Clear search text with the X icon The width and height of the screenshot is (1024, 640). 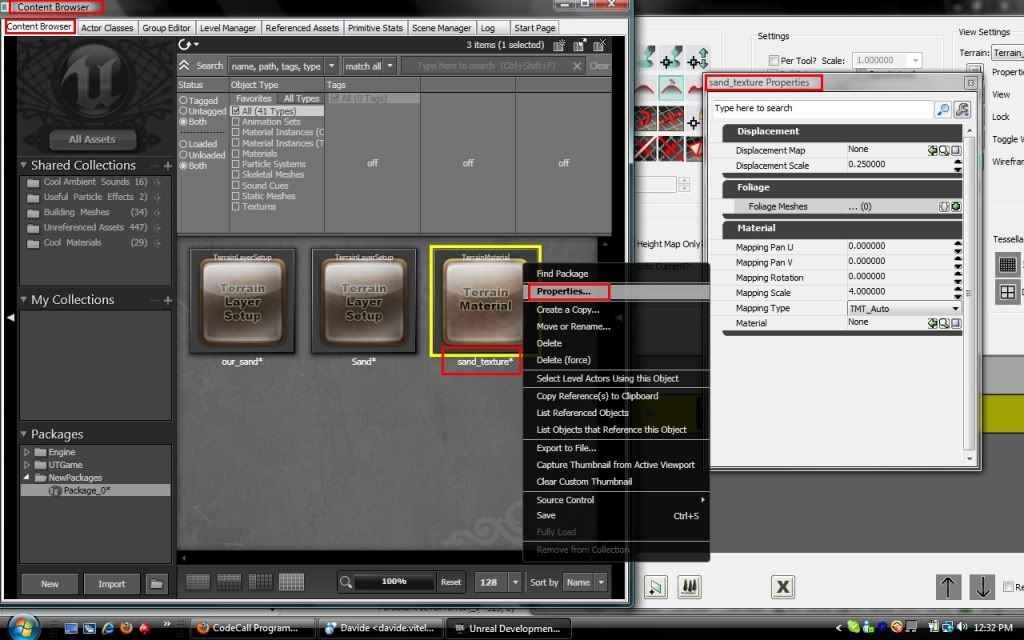[x=577, y=66]
